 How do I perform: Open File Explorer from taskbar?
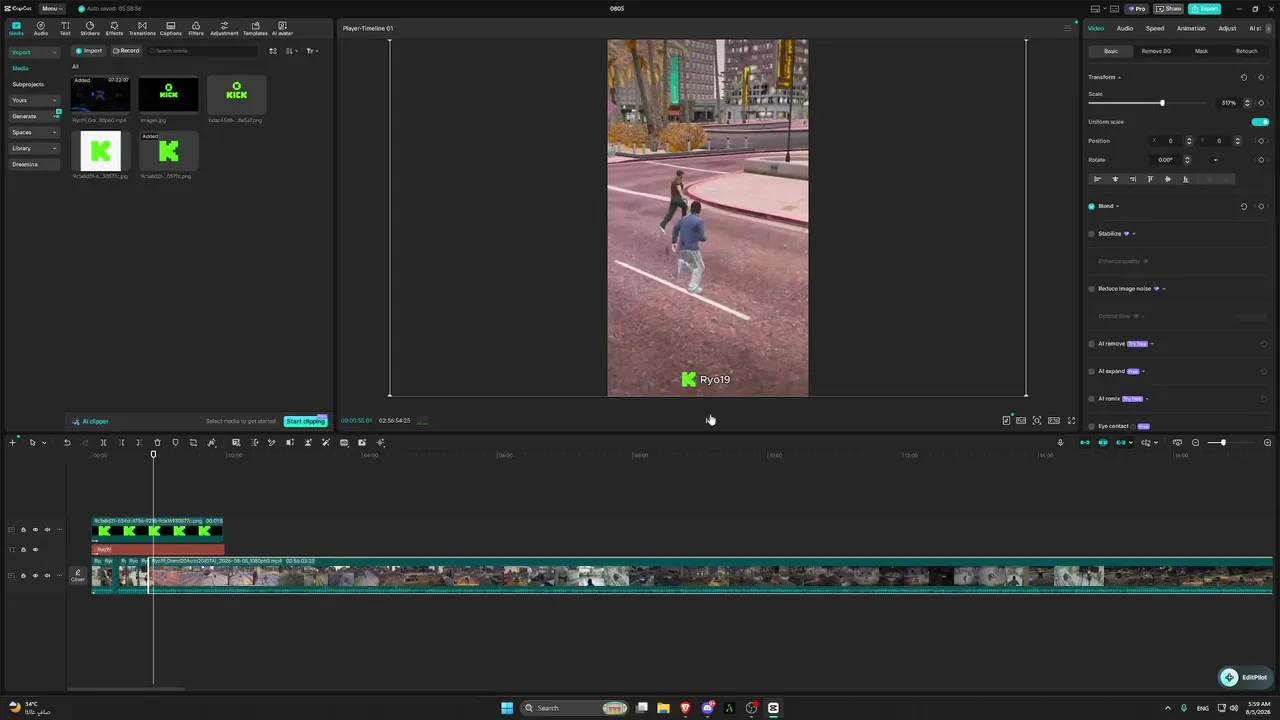click(x=663, y=708)
